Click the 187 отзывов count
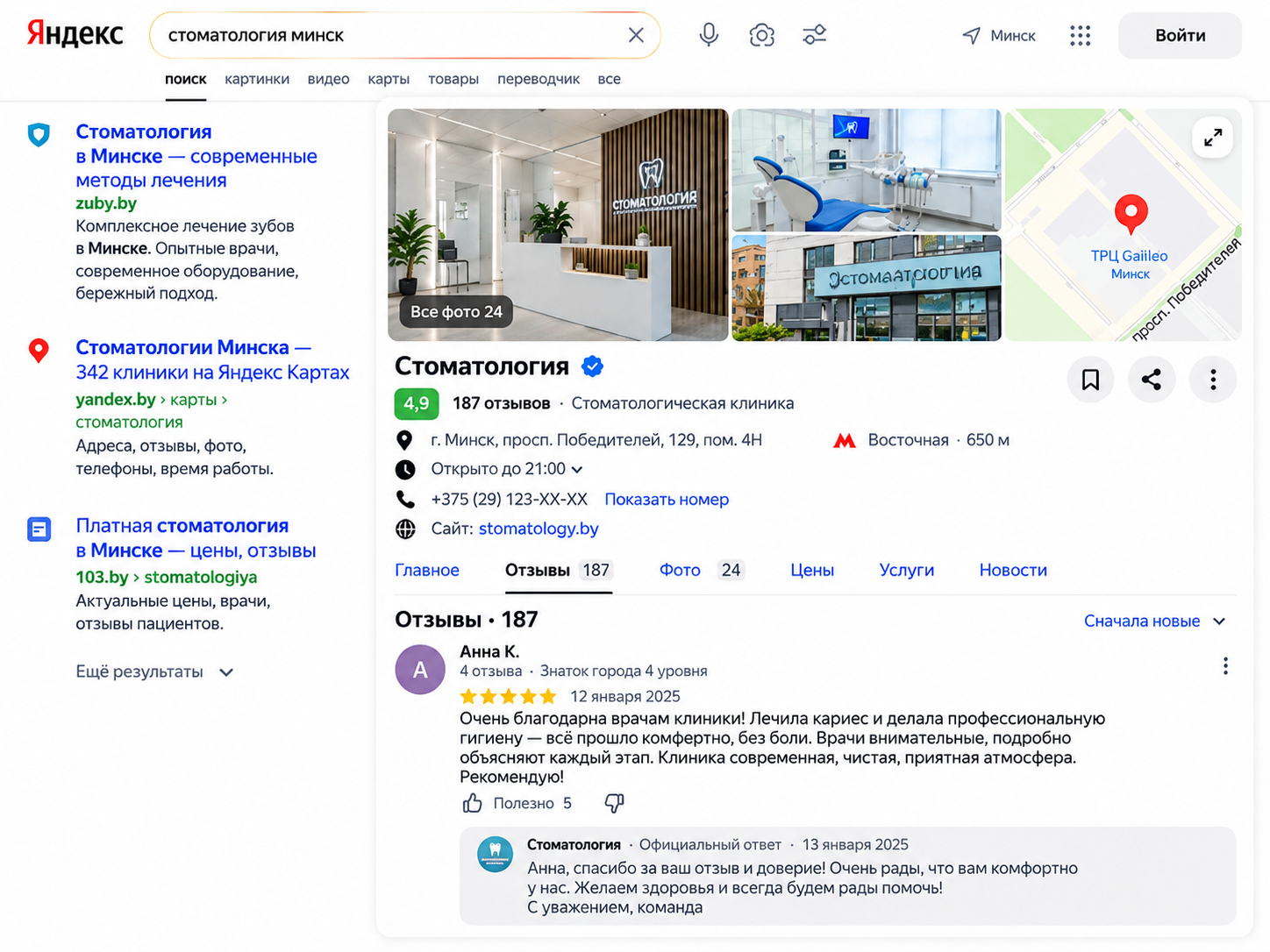1270x952 pixels. [502, 403]
